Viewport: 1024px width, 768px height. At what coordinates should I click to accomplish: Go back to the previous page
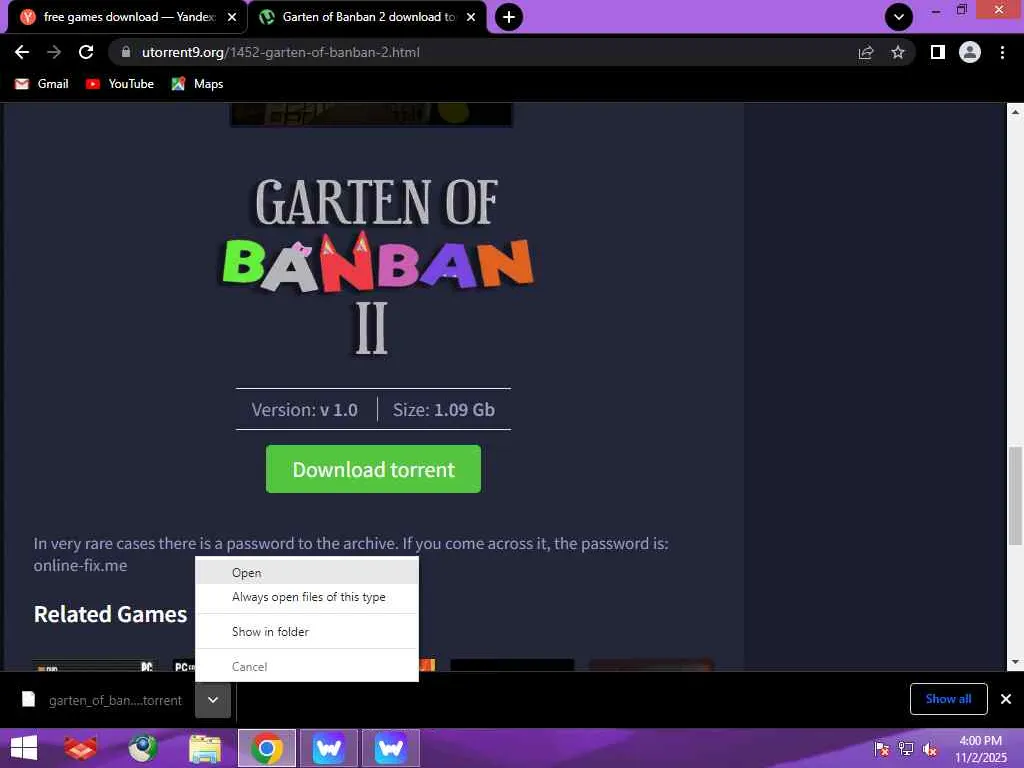[x=22, y=52]
